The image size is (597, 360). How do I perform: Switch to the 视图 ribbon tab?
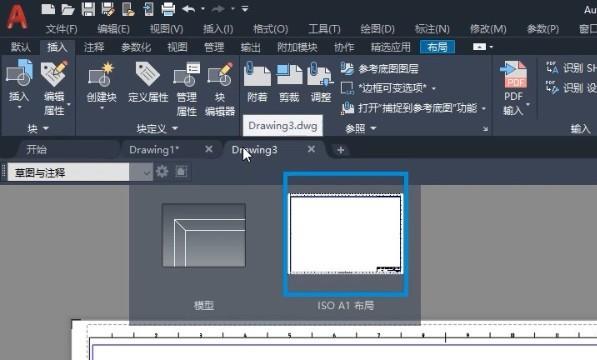coord(177,47)
